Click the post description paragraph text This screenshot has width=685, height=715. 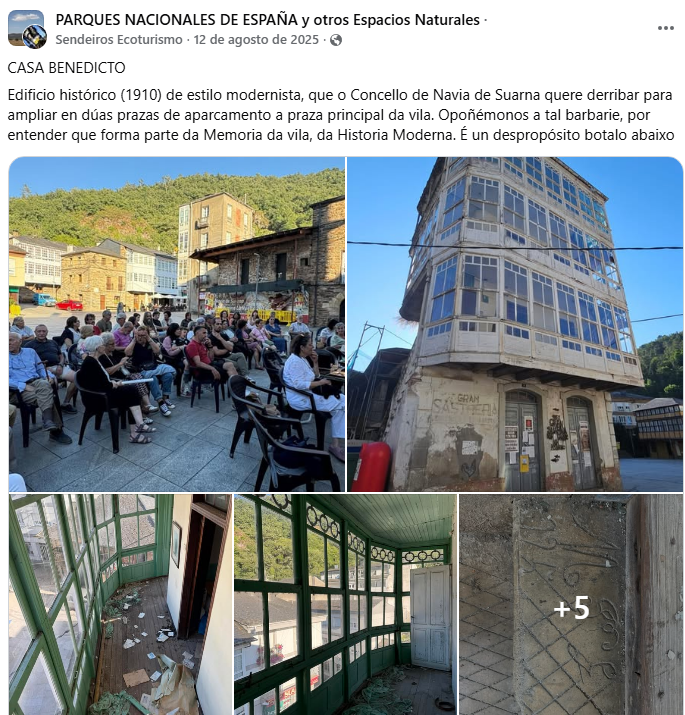(x=341, y=115)
